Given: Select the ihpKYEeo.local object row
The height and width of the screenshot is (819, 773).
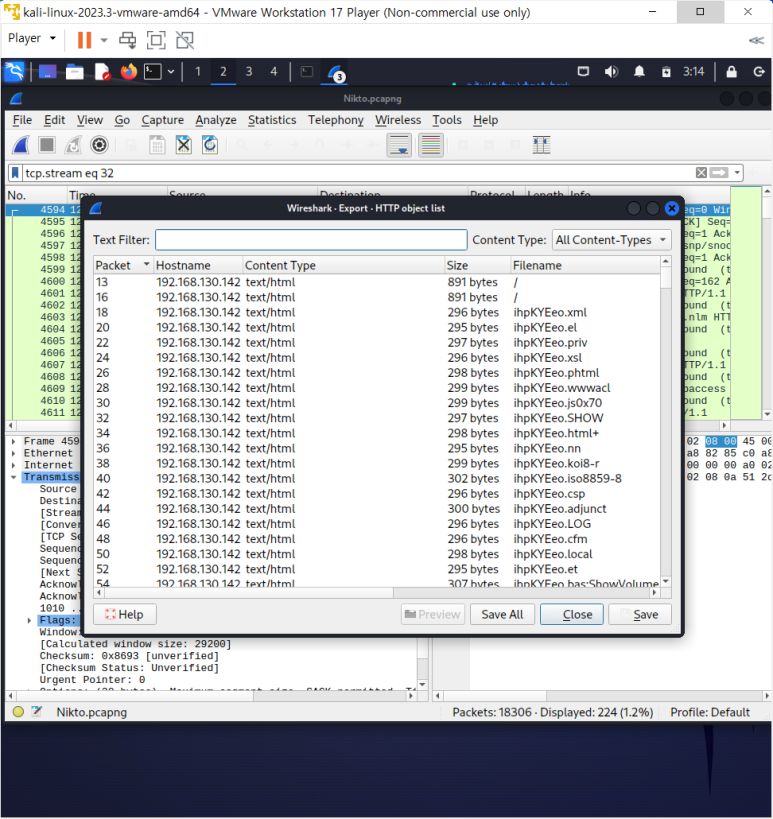Looking at the screenshot, I should (377, 554).
